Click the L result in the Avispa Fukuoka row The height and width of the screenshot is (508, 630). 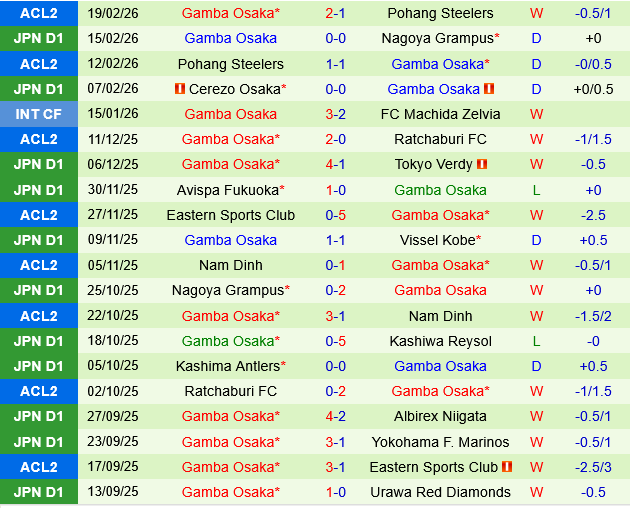pos(536,190)
